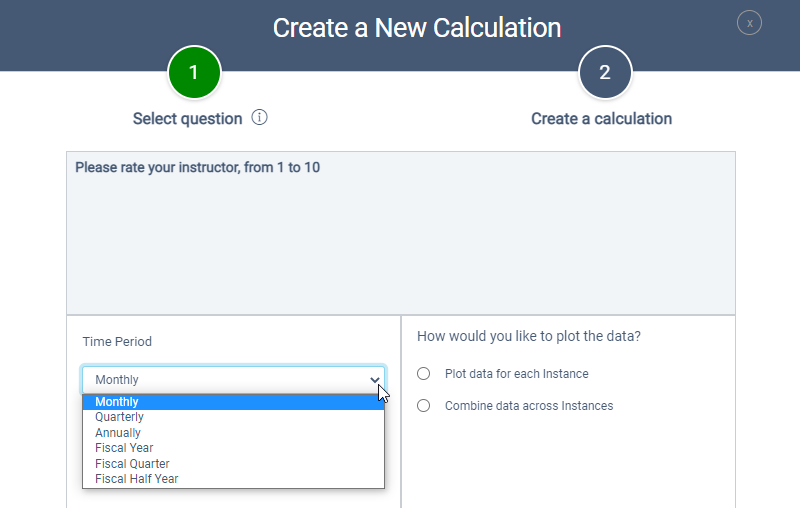The height and width of the screenshot is (508, 800).
Task: Select the Fiscal Quarter option
Action: click(x=132, y=464)
